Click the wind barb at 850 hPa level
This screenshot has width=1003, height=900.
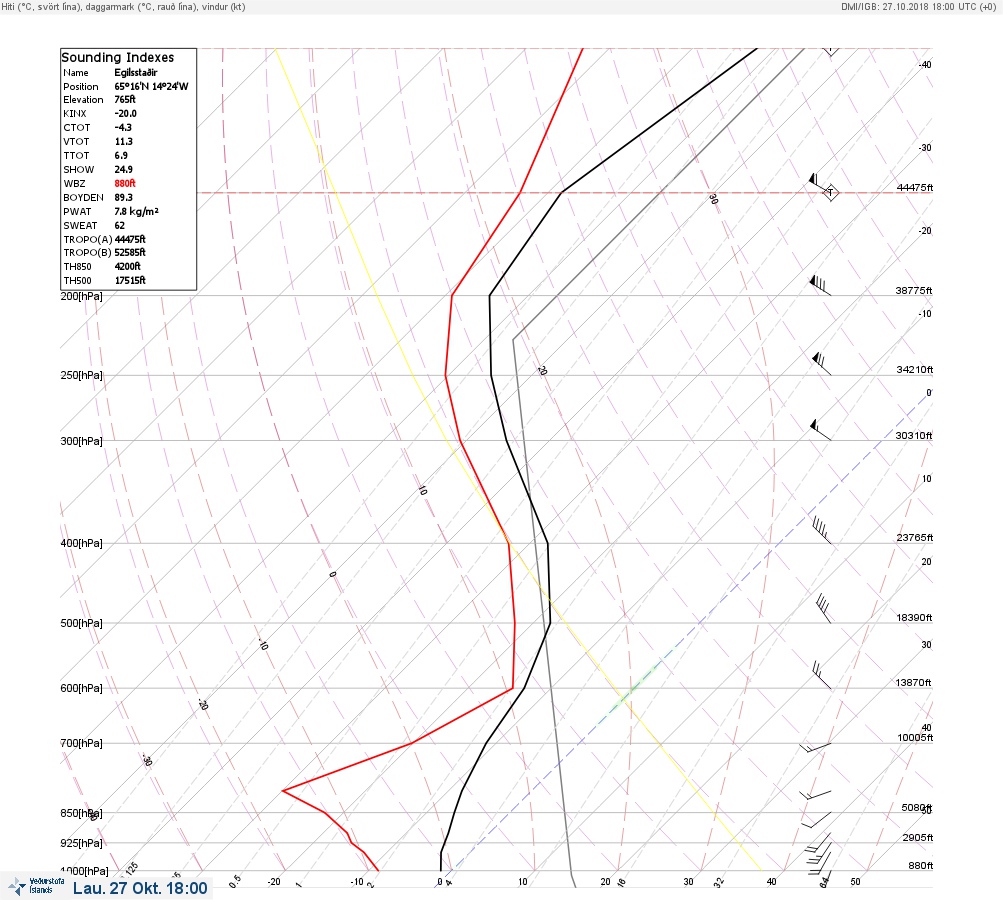tap(816, 820)
